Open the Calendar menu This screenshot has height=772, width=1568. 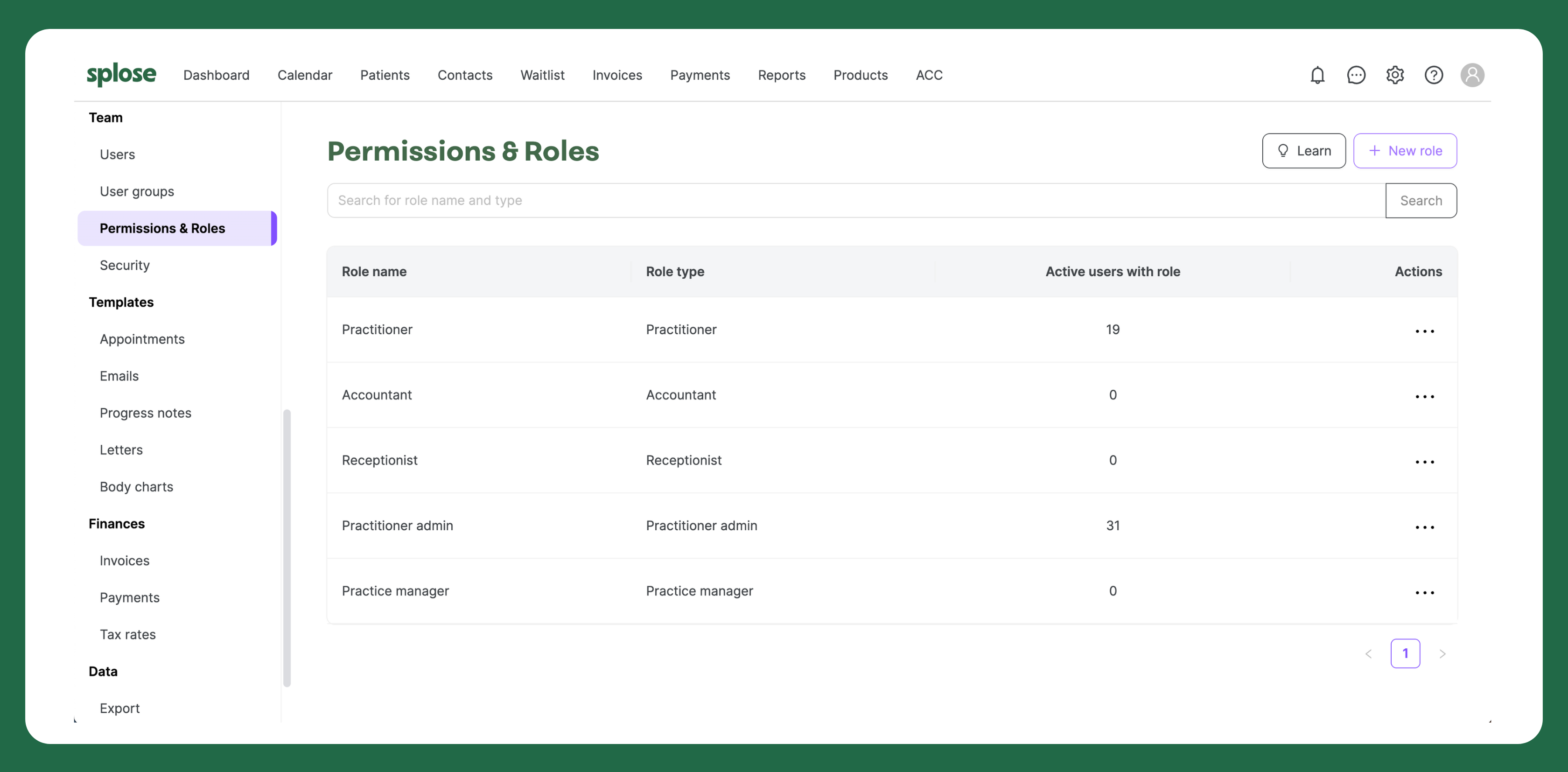(305, 75)
